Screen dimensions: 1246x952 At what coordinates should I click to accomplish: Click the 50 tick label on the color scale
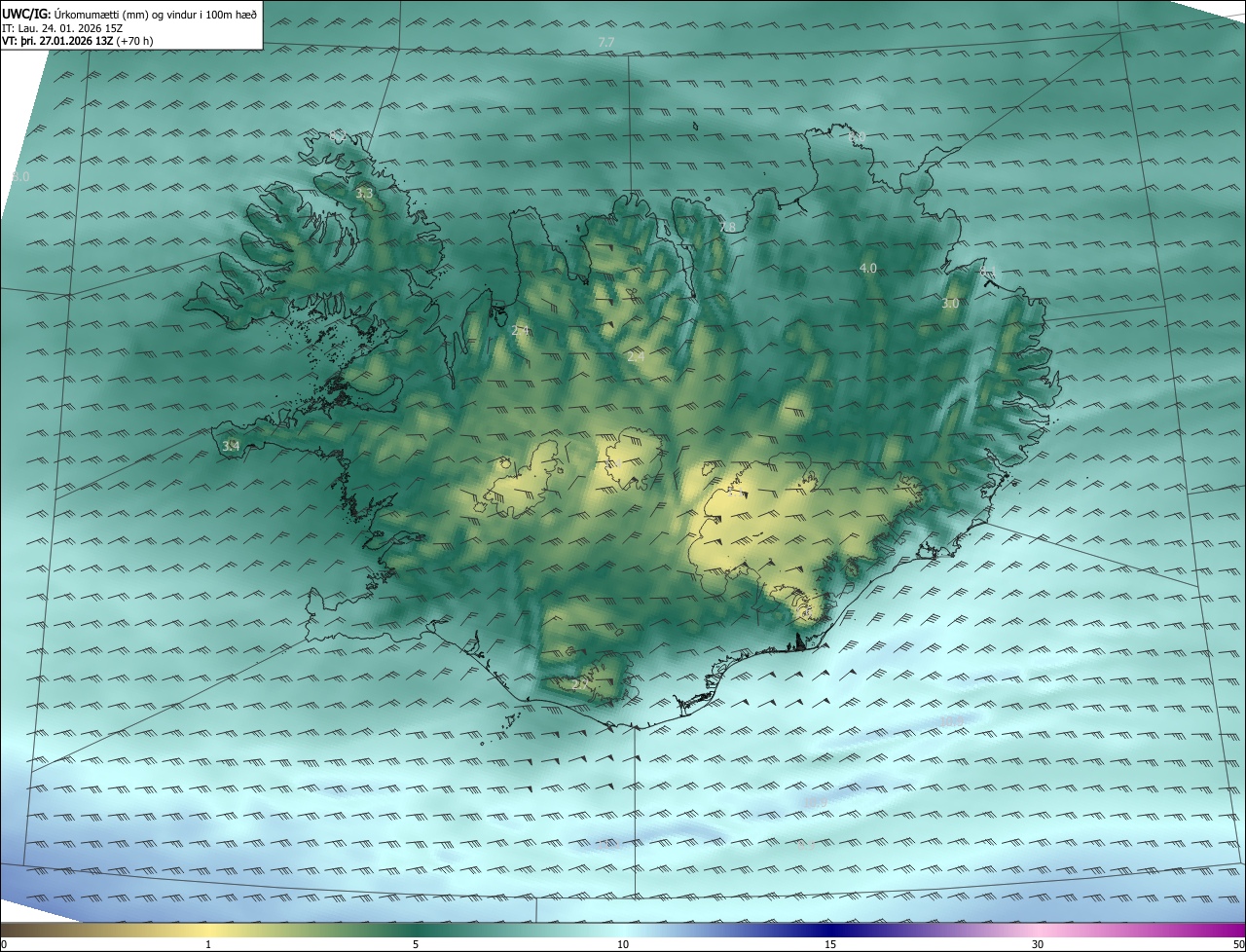pyautogui.click(x=1238, y=944)
